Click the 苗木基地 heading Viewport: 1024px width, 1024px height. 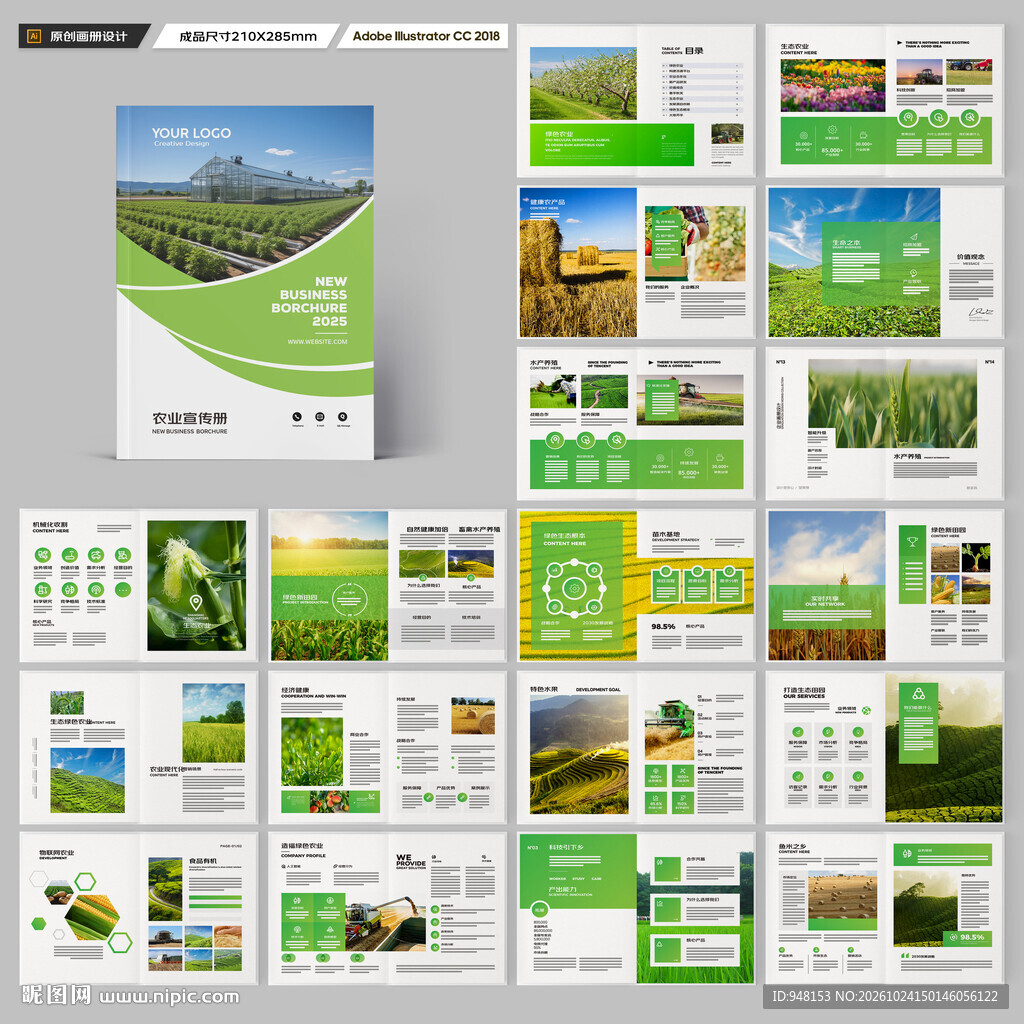(x=666, y=534)
